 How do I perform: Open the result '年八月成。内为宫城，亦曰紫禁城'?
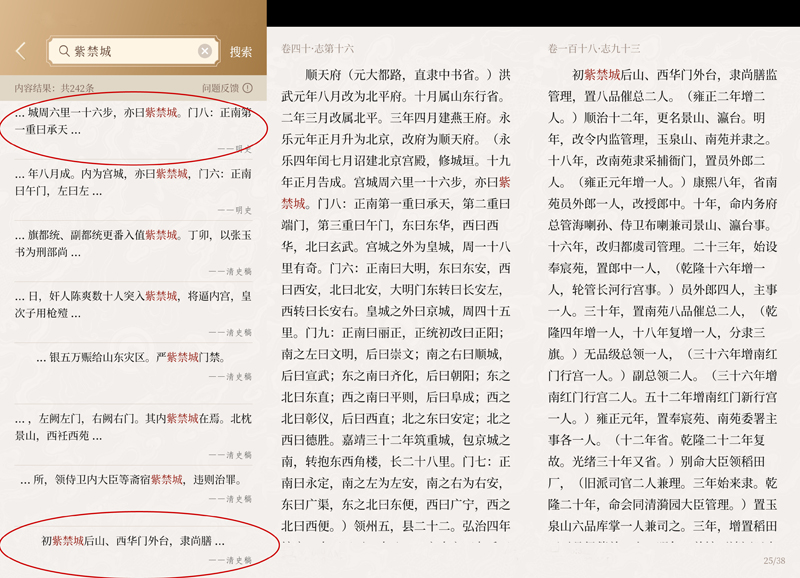(x=133, y=189)
